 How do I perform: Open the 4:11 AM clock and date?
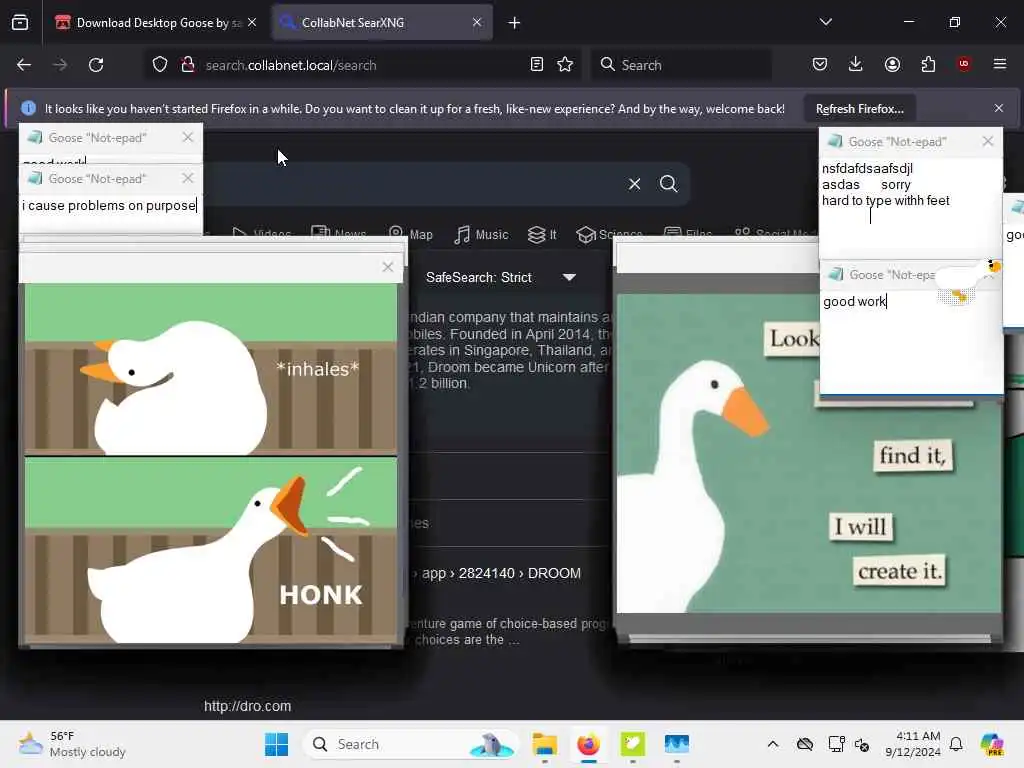[x=913, y=744]
